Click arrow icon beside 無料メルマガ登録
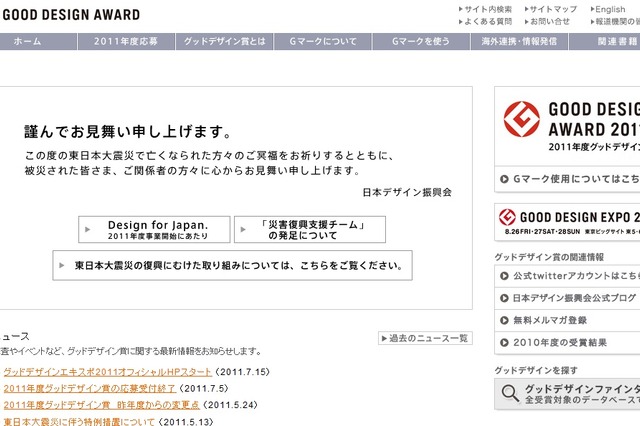The width and height of the screenshot is (640, 426). pos(504,320)
